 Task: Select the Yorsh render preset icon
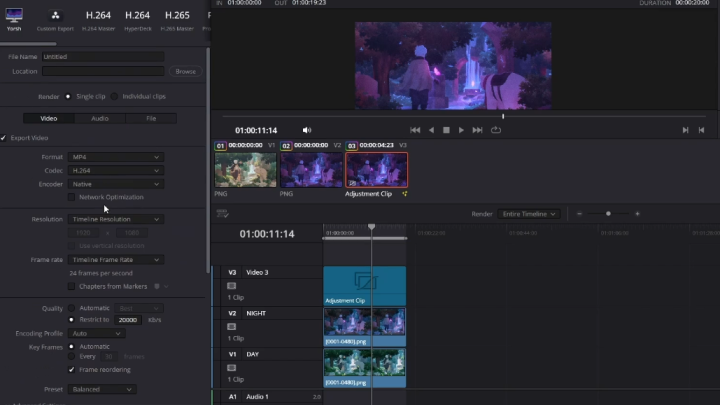[x=14, y=15]
